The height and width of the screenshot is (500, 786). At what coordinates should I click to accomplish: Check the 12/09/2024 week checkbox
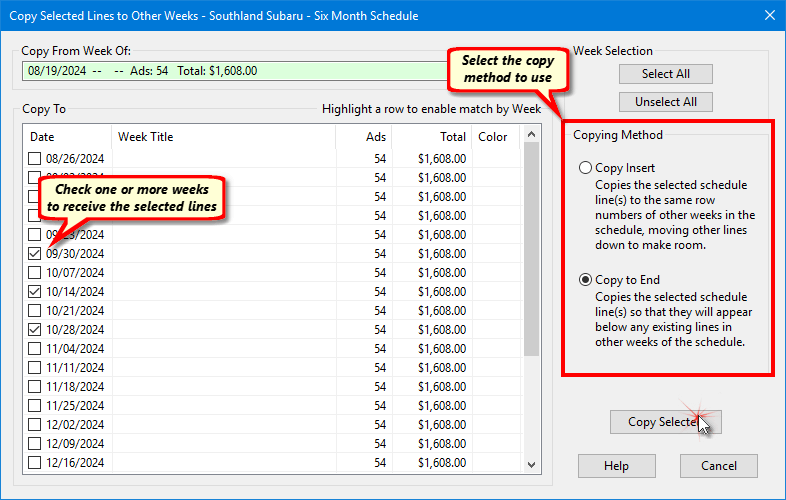point(34,444)
